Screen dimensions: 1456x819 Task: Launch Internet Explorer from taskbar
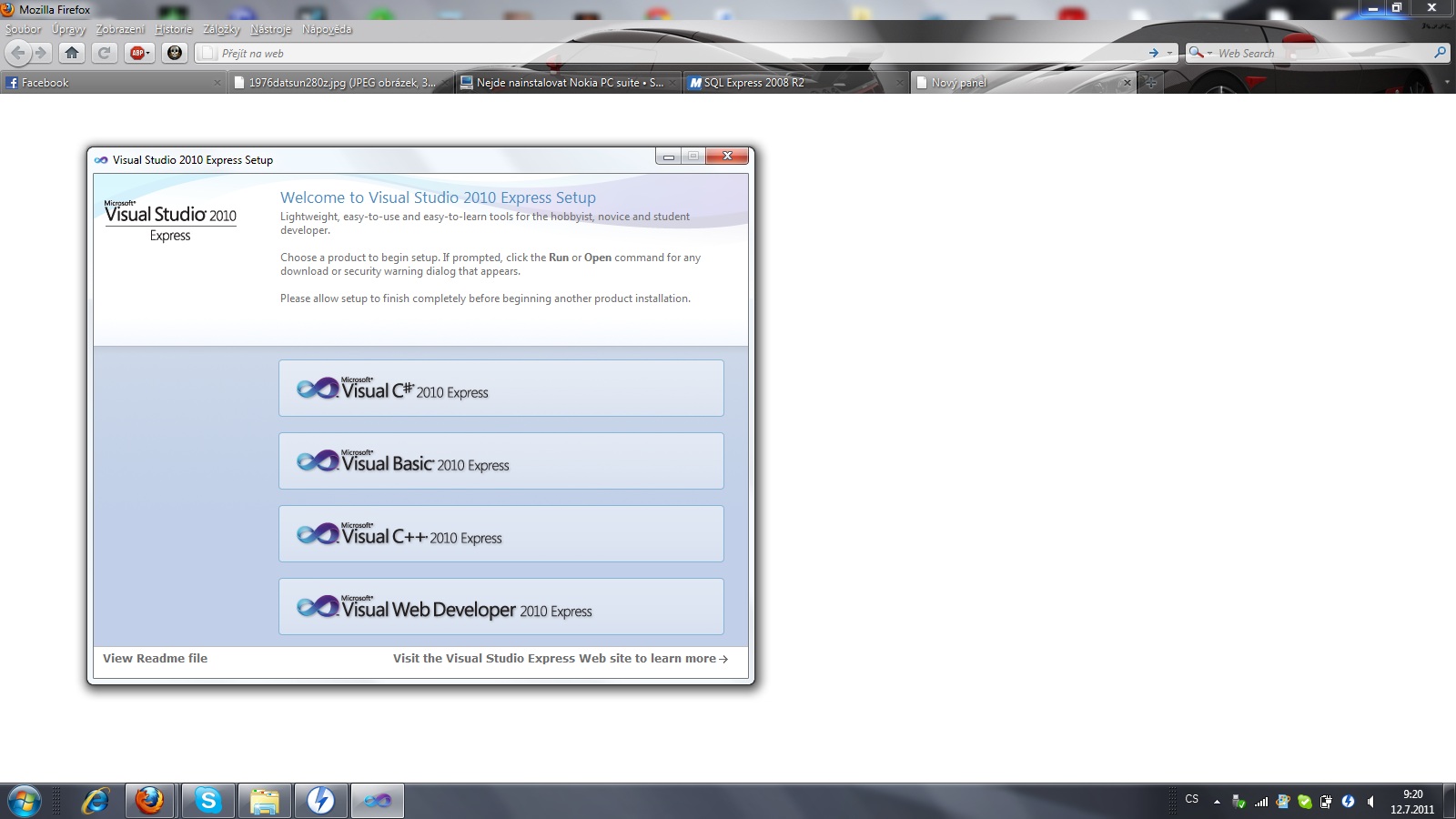(x=96, y=802)
